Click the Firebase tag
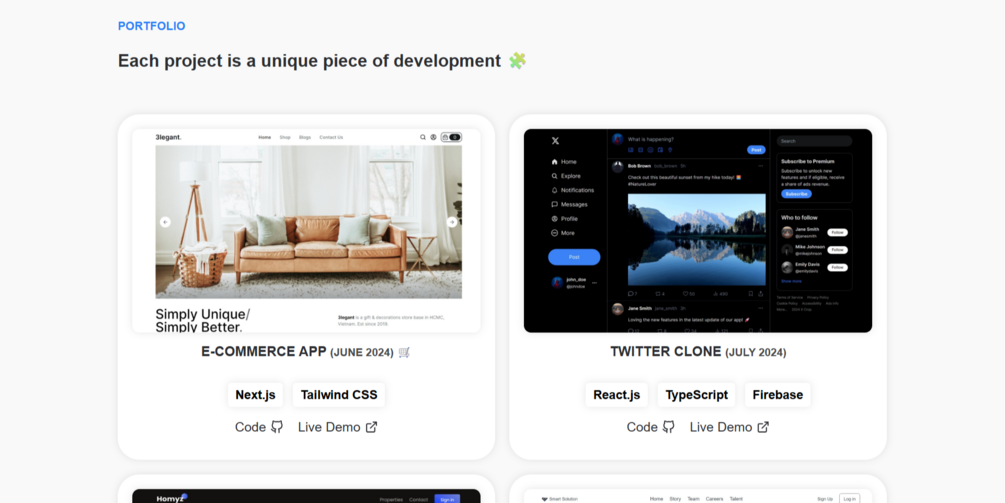Screen dimensions: 1005x503 tap(777, 395)
